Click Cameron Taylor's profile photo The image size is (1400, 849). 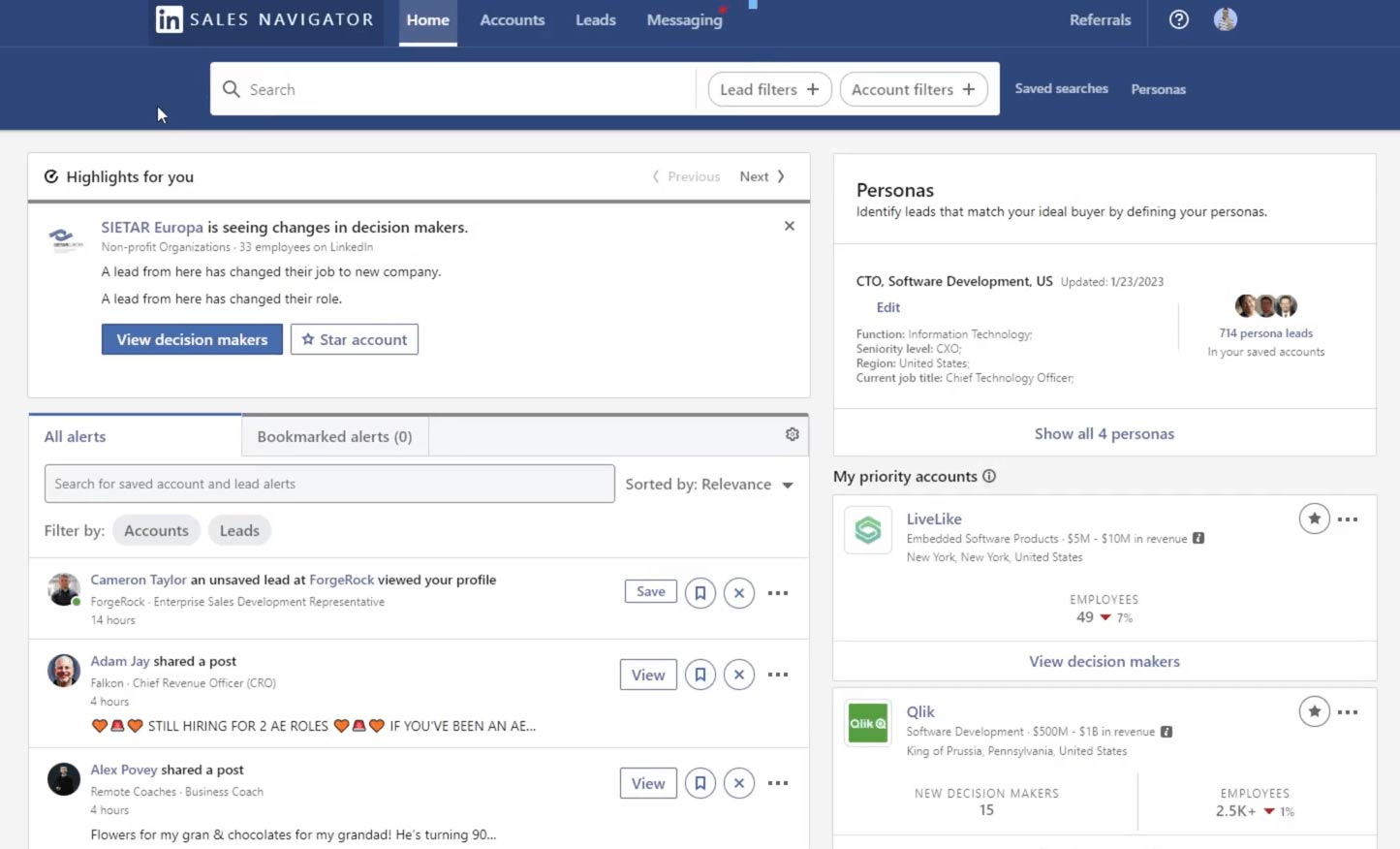(64, 589)
